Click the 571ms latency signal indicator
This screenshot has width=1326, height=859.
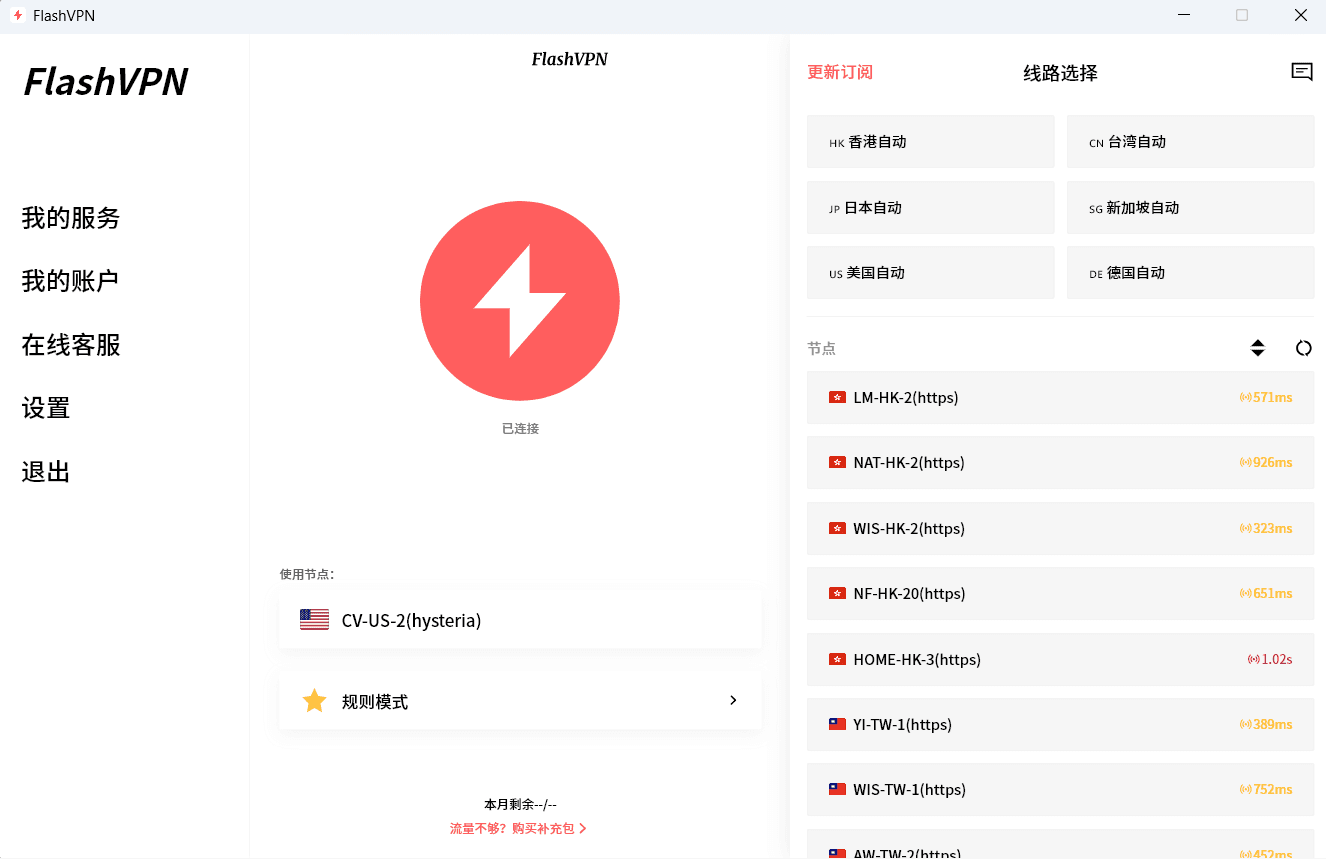tap(1266, 397)
